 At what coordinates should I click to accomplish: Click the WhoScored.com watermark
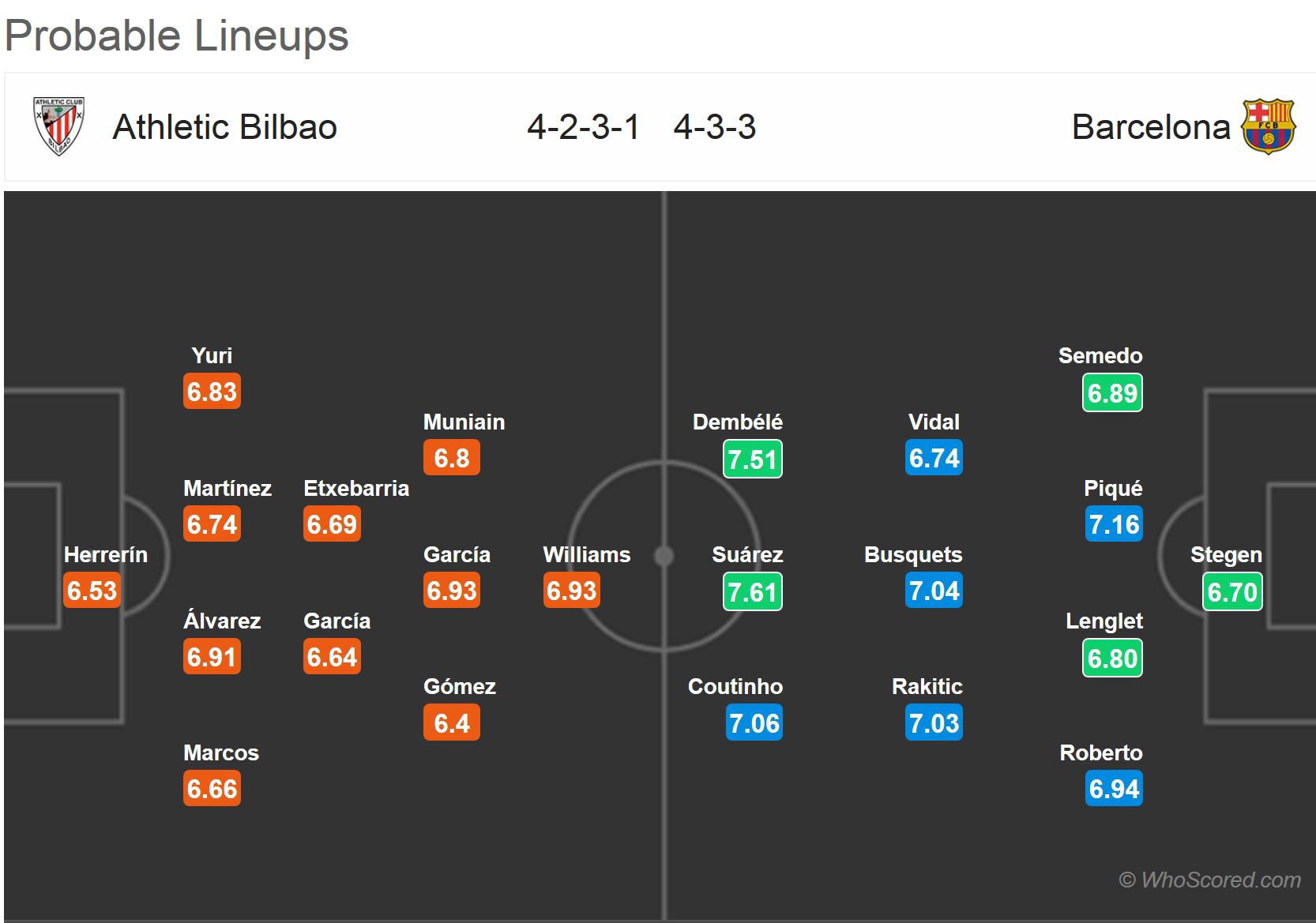pos(1209,880)
